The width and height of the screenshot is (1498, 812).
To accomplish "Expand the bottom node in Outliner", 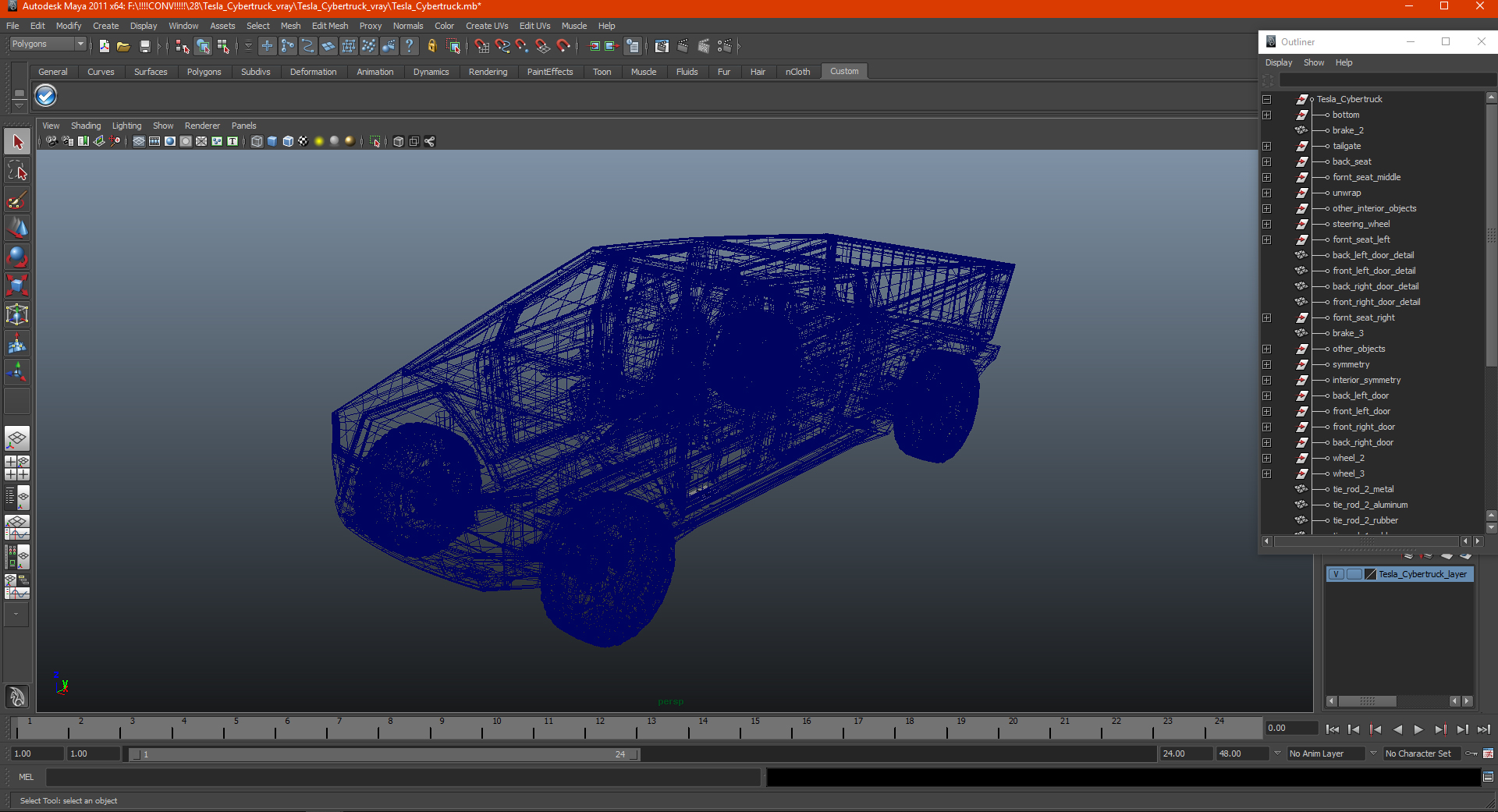I will coord(1266,115).
